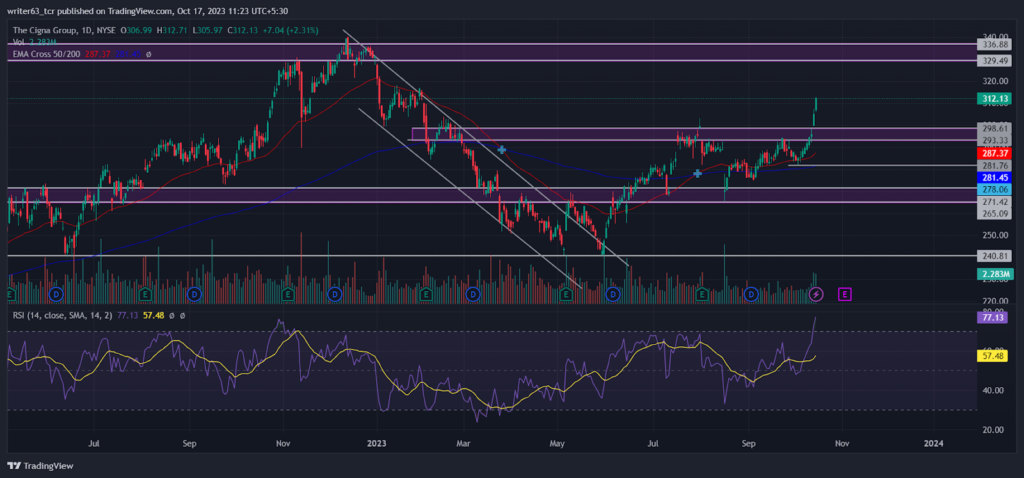Click the blue 281.45 EMA tag on the price scale
The width and height of the screenshot is (1024, 478).
[993, 178]
